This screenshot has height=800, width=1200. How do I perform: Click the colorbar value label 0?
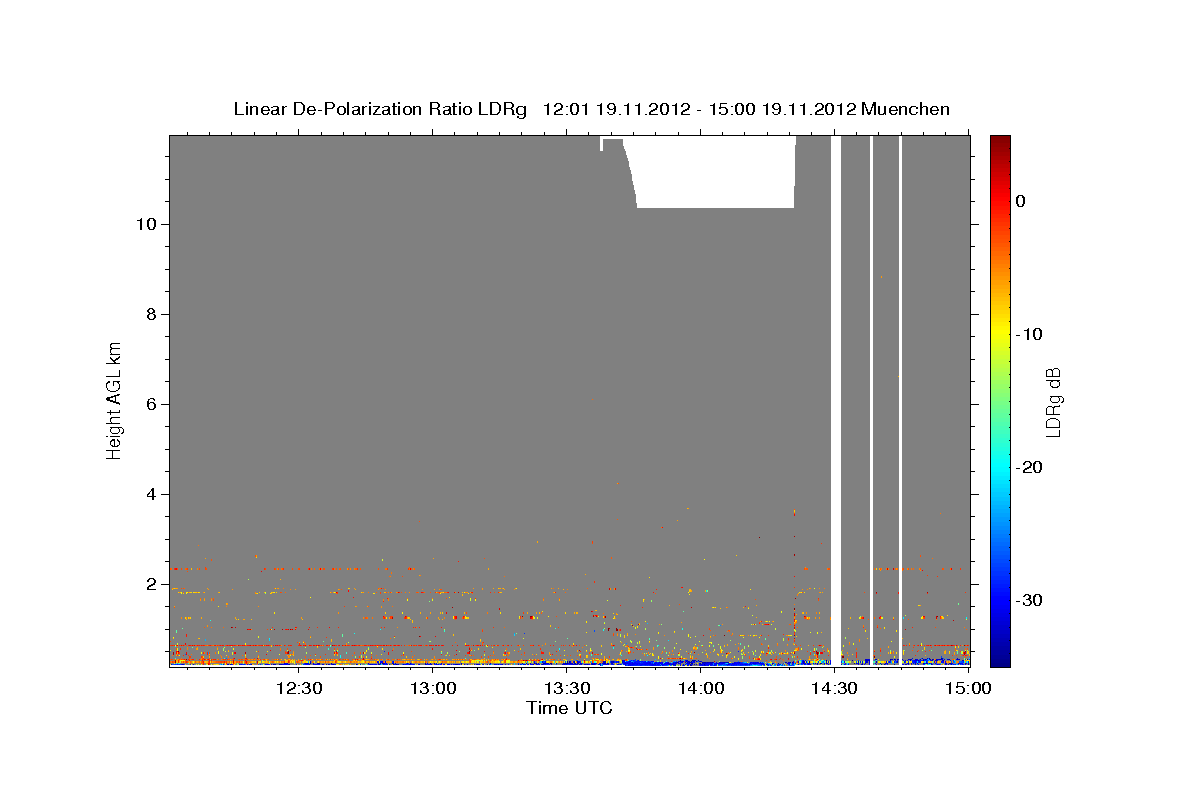tap(1021, 201)
